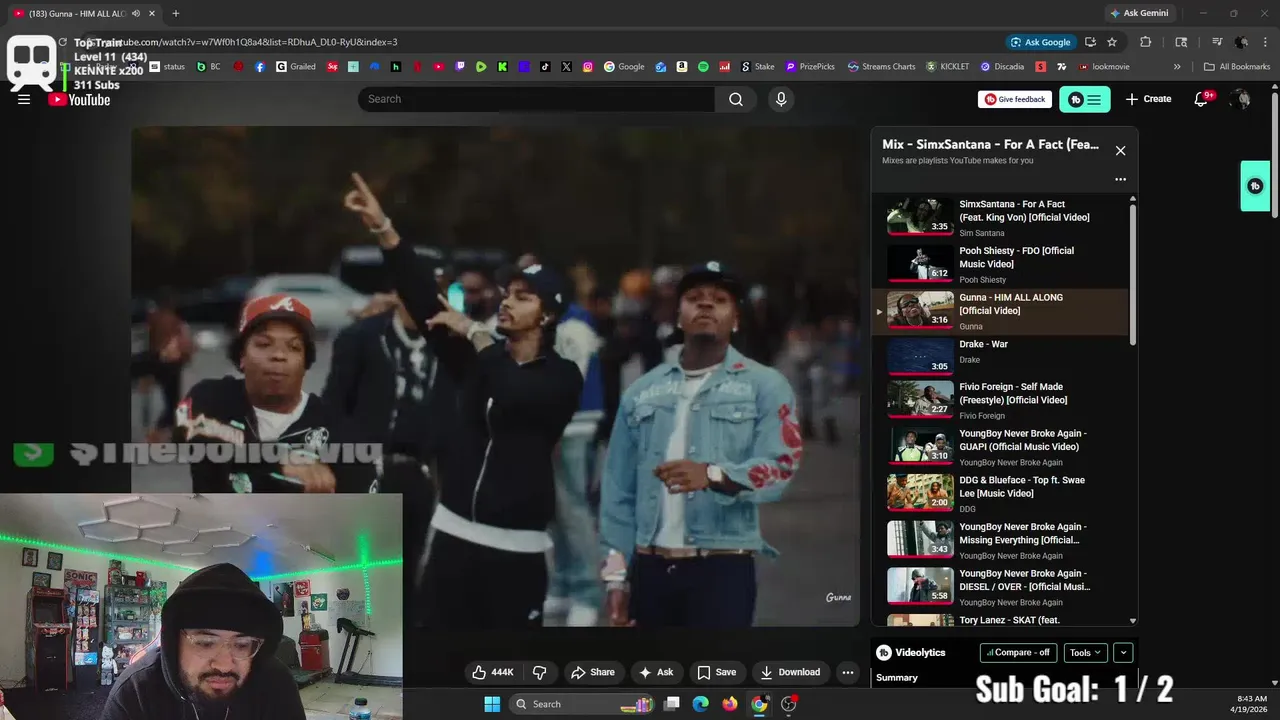Play YoungBoy - Missing Everything video
This screenshot has height=720, width=1280.
(x=1000, y=541)
